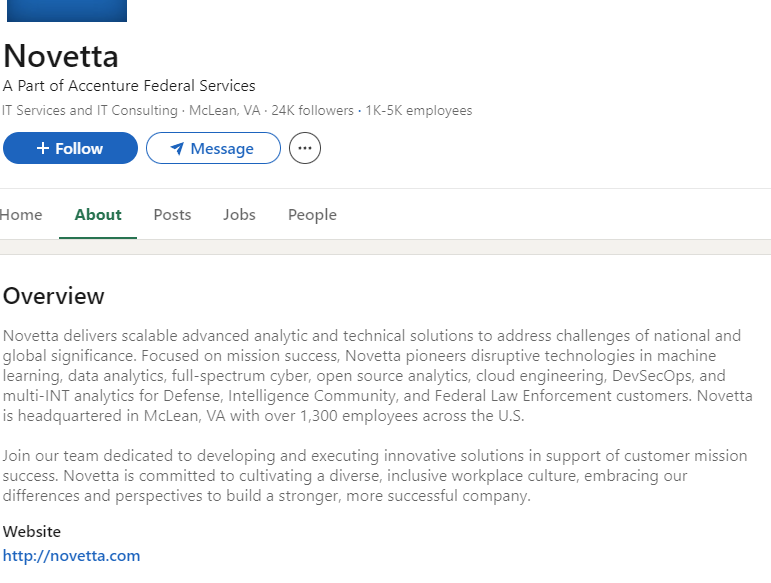
Task: Click the Accenture Federal Services tagline
Action: pyautogui.click(x=129, y=86)
